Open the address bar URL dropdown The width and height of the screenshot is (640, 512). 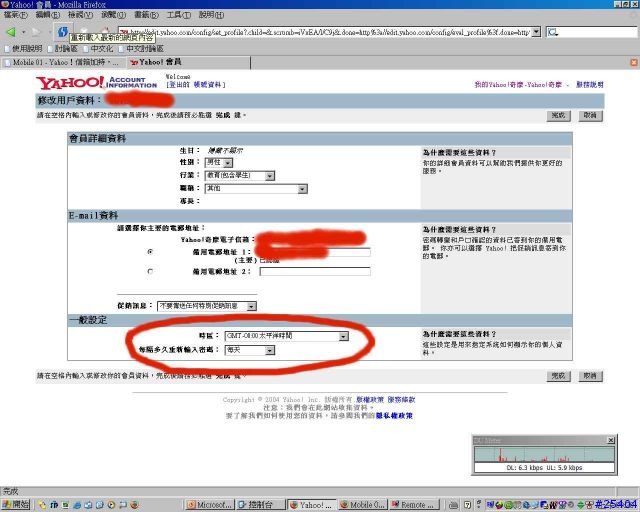click(536, 31)
